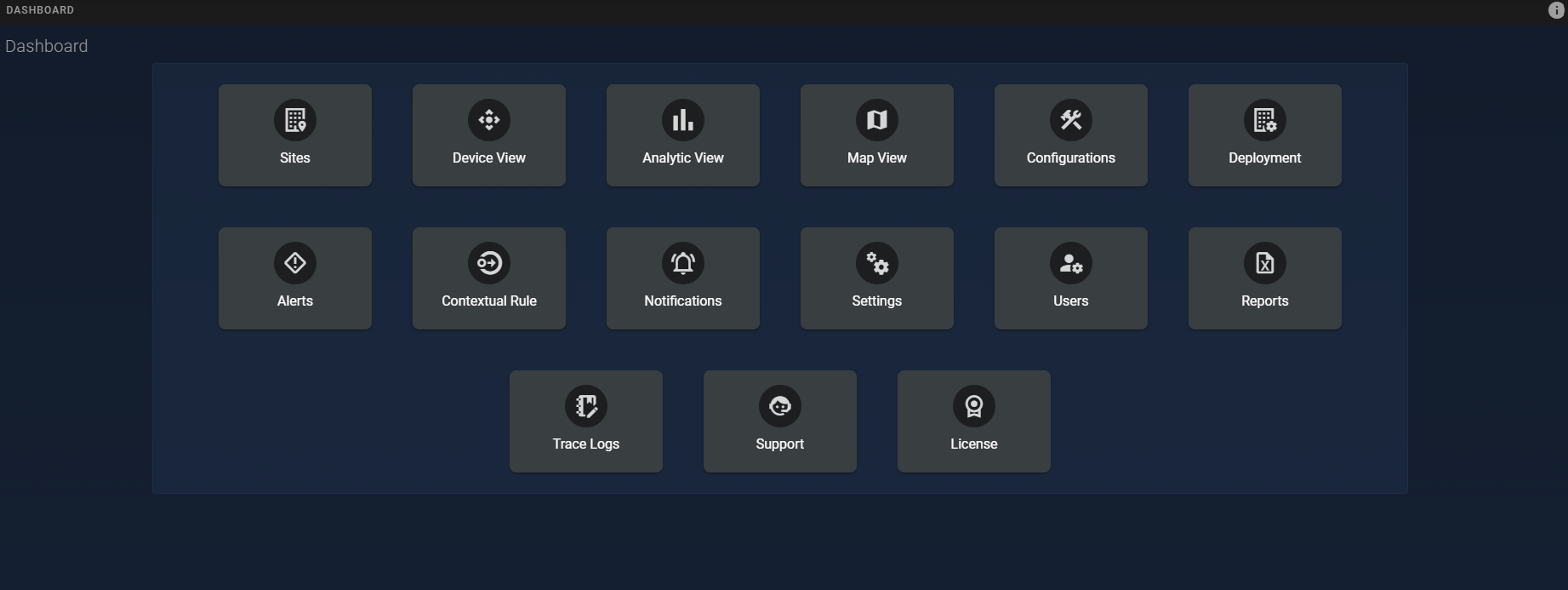Screen dimensions: 1568x590
Task: Click the Sites tile label
Action: (x=295, y=158)
